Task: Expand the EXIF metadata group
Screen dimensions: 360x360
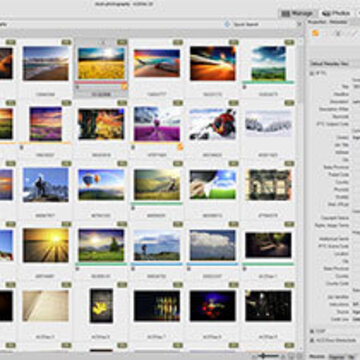Action: (x=312, y=331)
